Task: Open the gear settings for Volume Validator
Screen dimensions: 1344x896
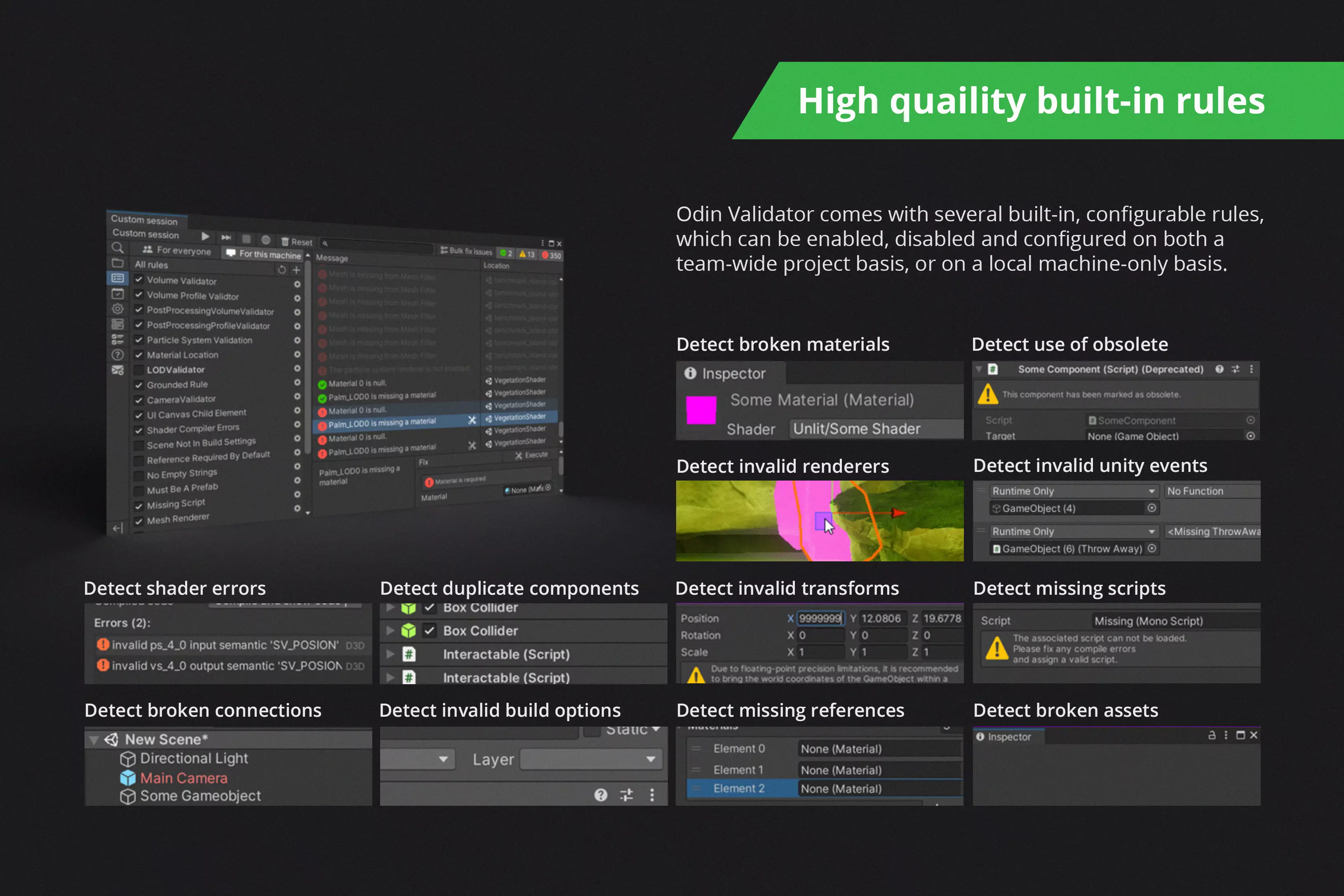Action: [x=297, y=284]
